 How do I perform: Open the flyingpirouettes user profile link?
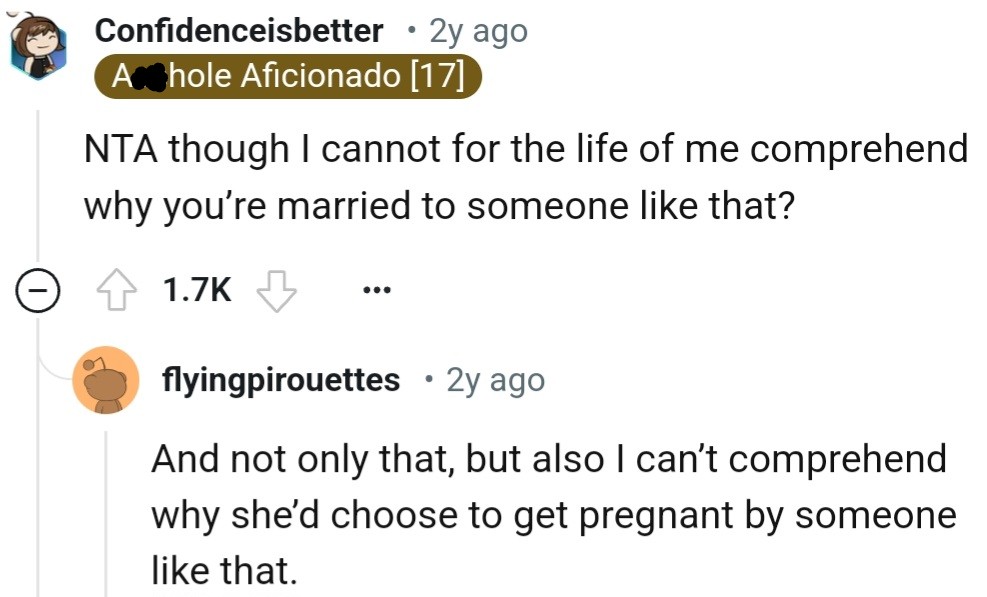tap(281, 380)
